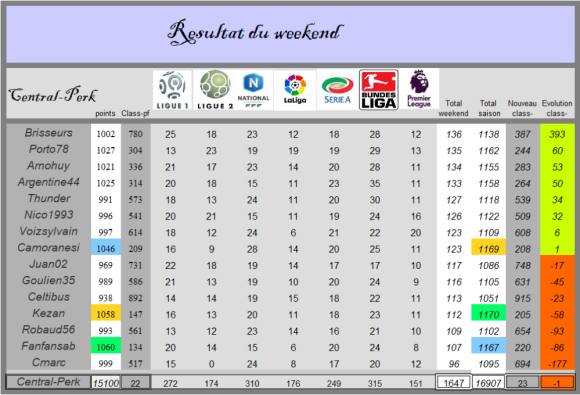Click the Evolution class- column header
Viewport: 580px width, 395px height.
coord(557,108)
